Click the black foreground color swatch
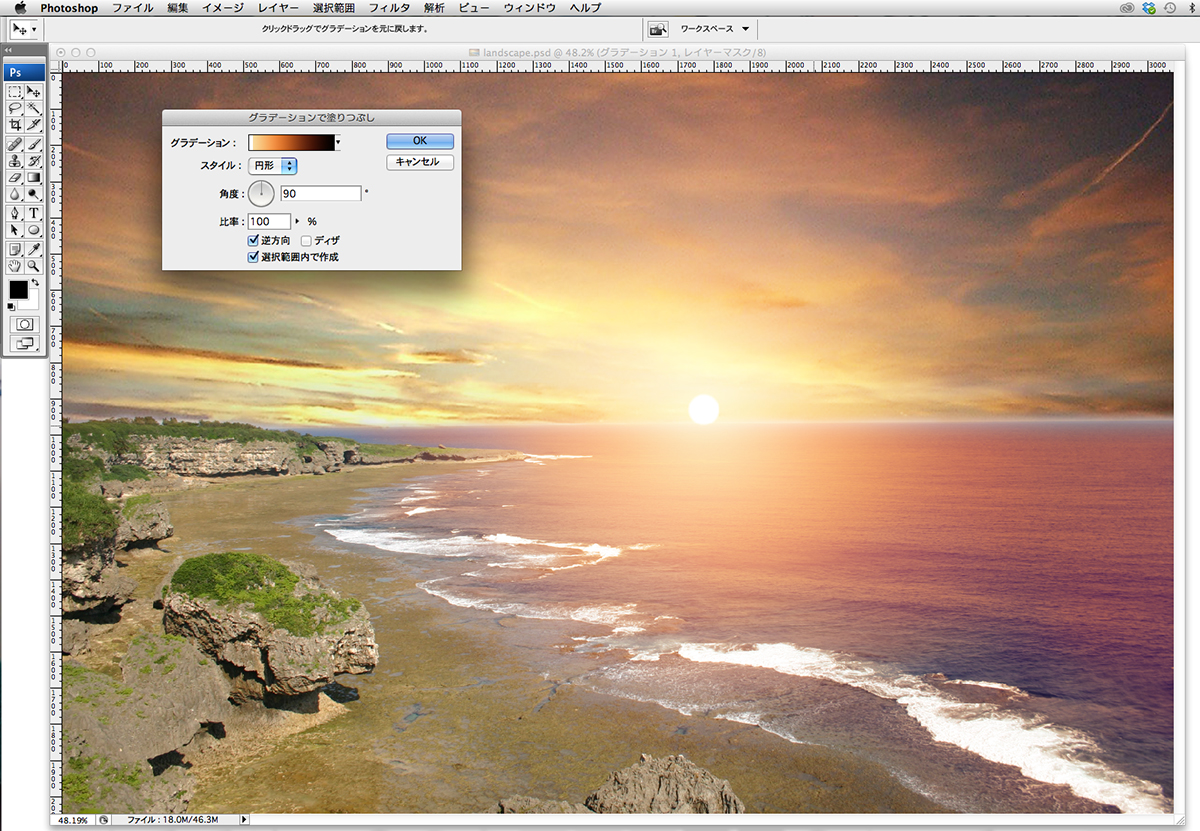Viewport: 1200px width, 831px height. 19,290
